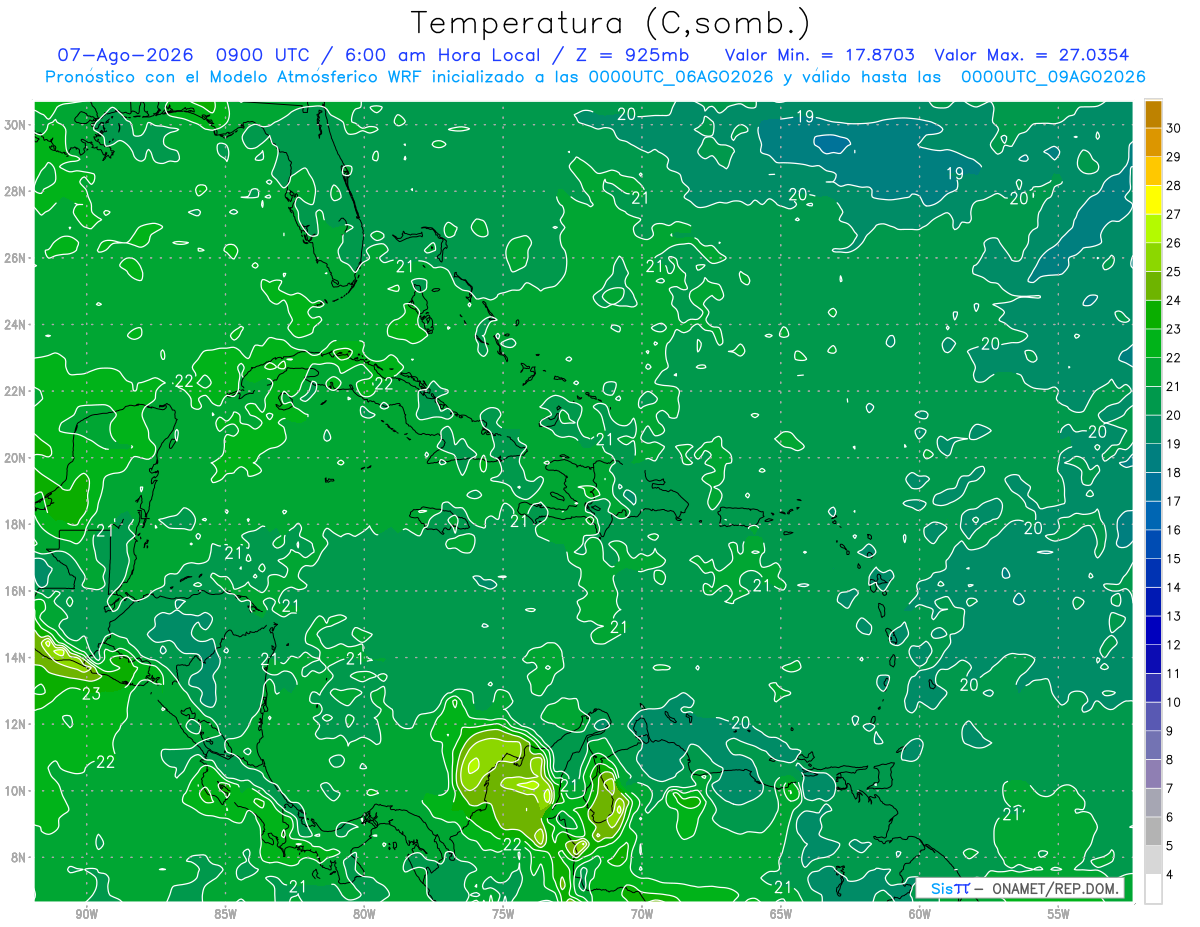Click the legend label "30"
The height and width of the screenshot is (927, 1200).
pos(1174,128)
